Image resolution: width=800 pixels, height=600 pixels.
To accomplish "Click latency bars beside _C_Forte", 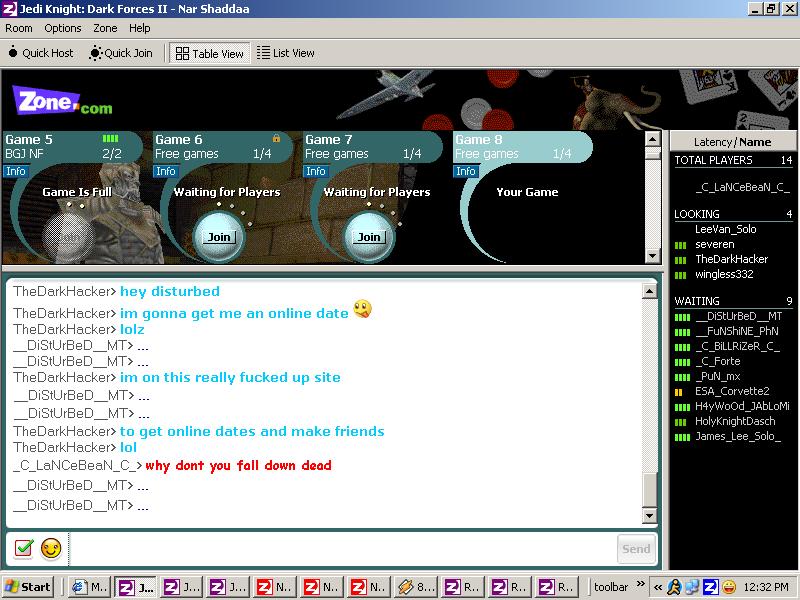I will pos(682,362).
